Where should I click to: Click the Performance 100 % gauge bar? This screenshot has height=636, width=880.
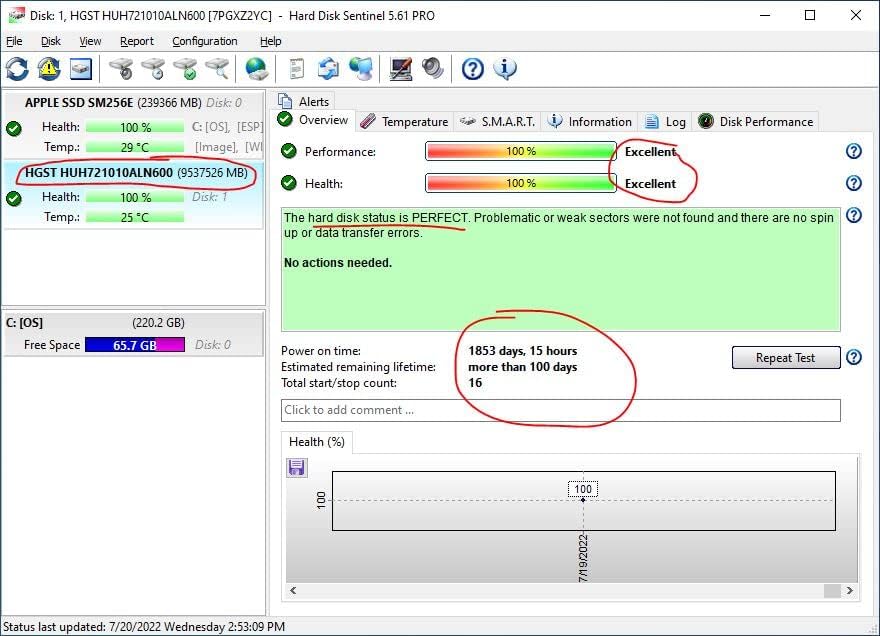(521, 151)
